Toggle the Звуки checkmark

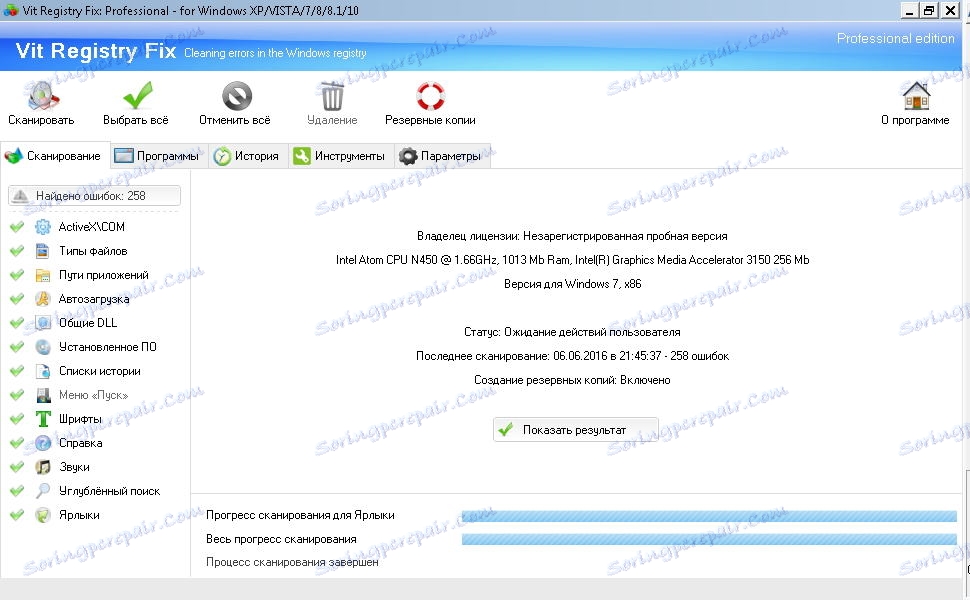pyautogui.click(x=17, y=467)
